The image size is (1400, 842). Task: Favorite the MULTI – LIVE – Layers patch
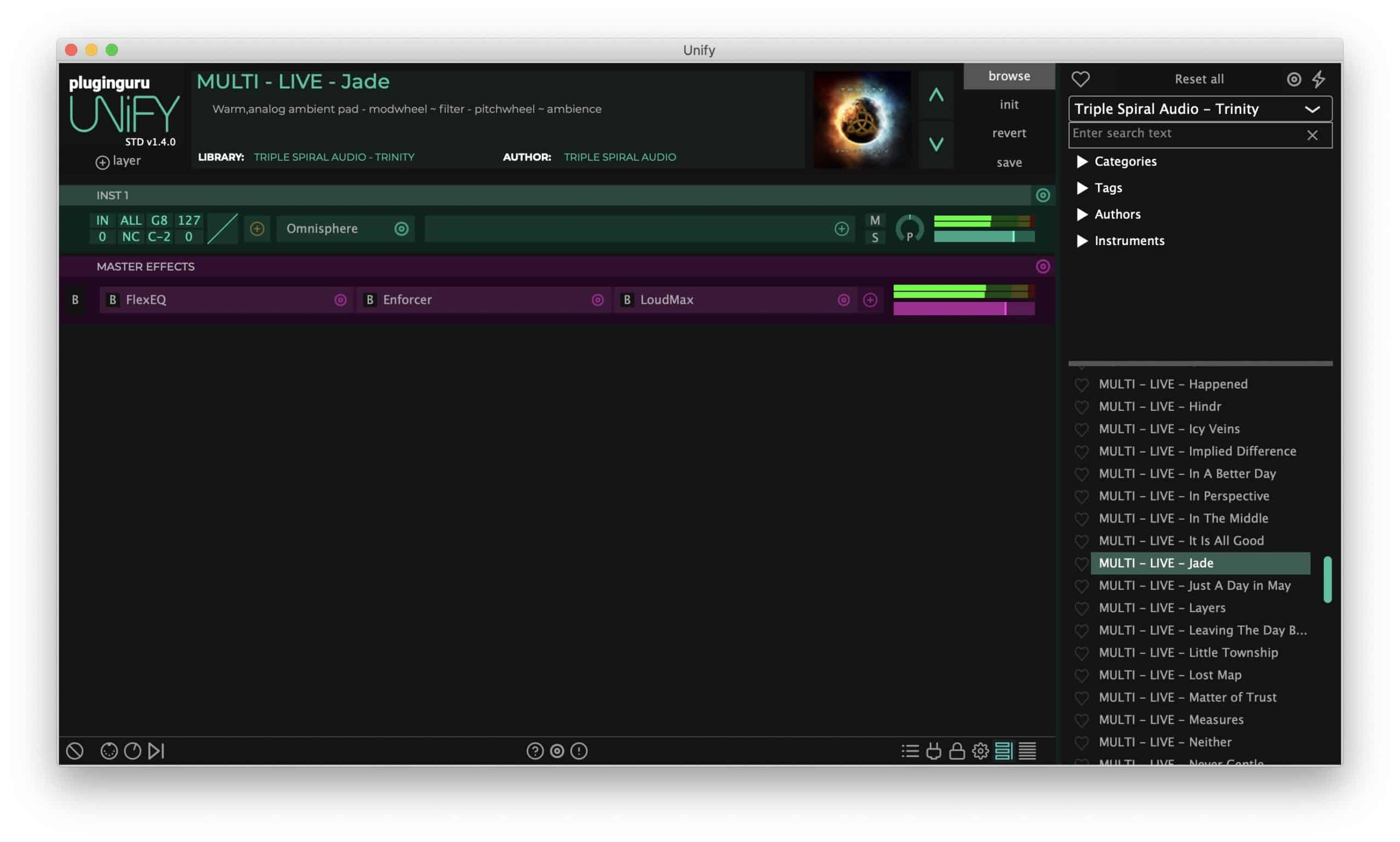pos(1081,608)
